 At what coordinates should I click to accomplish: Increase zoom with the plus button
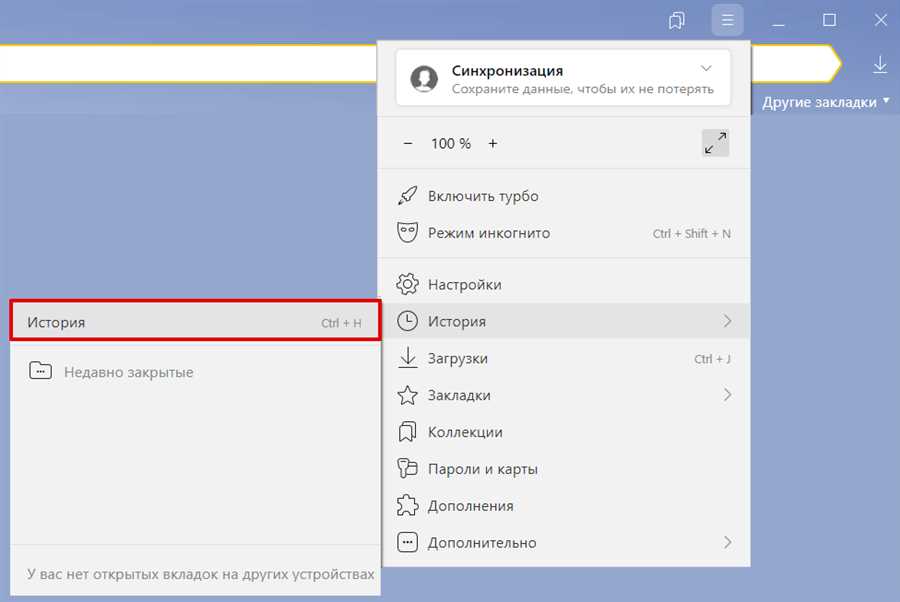[492, 143]
